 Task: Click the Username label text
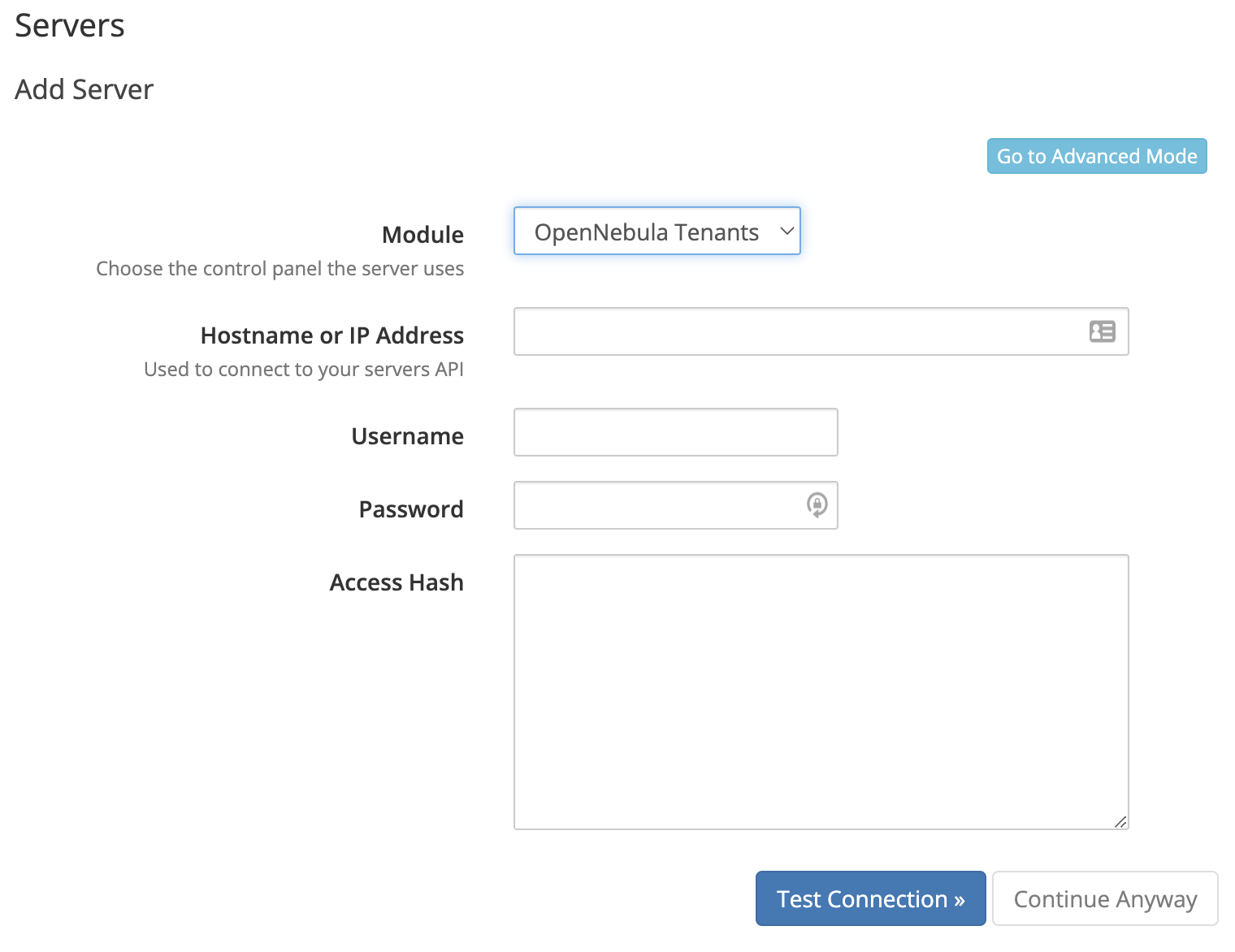(407, 436)
